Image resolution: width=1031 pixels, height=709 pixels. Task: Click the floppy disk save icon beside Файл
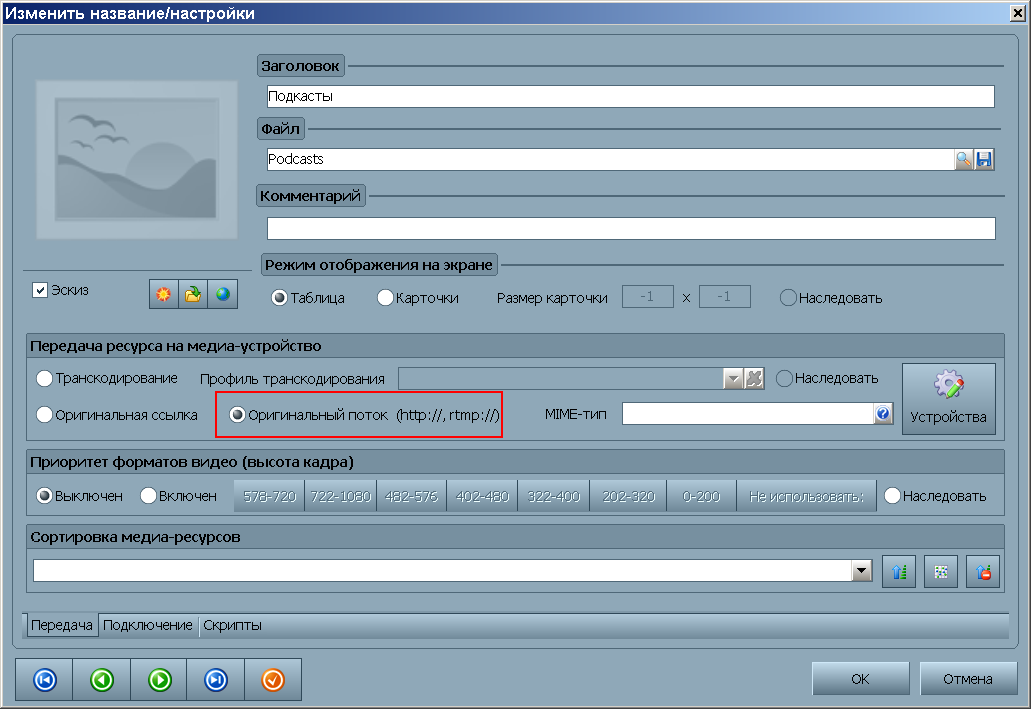[x=984, y=160]
